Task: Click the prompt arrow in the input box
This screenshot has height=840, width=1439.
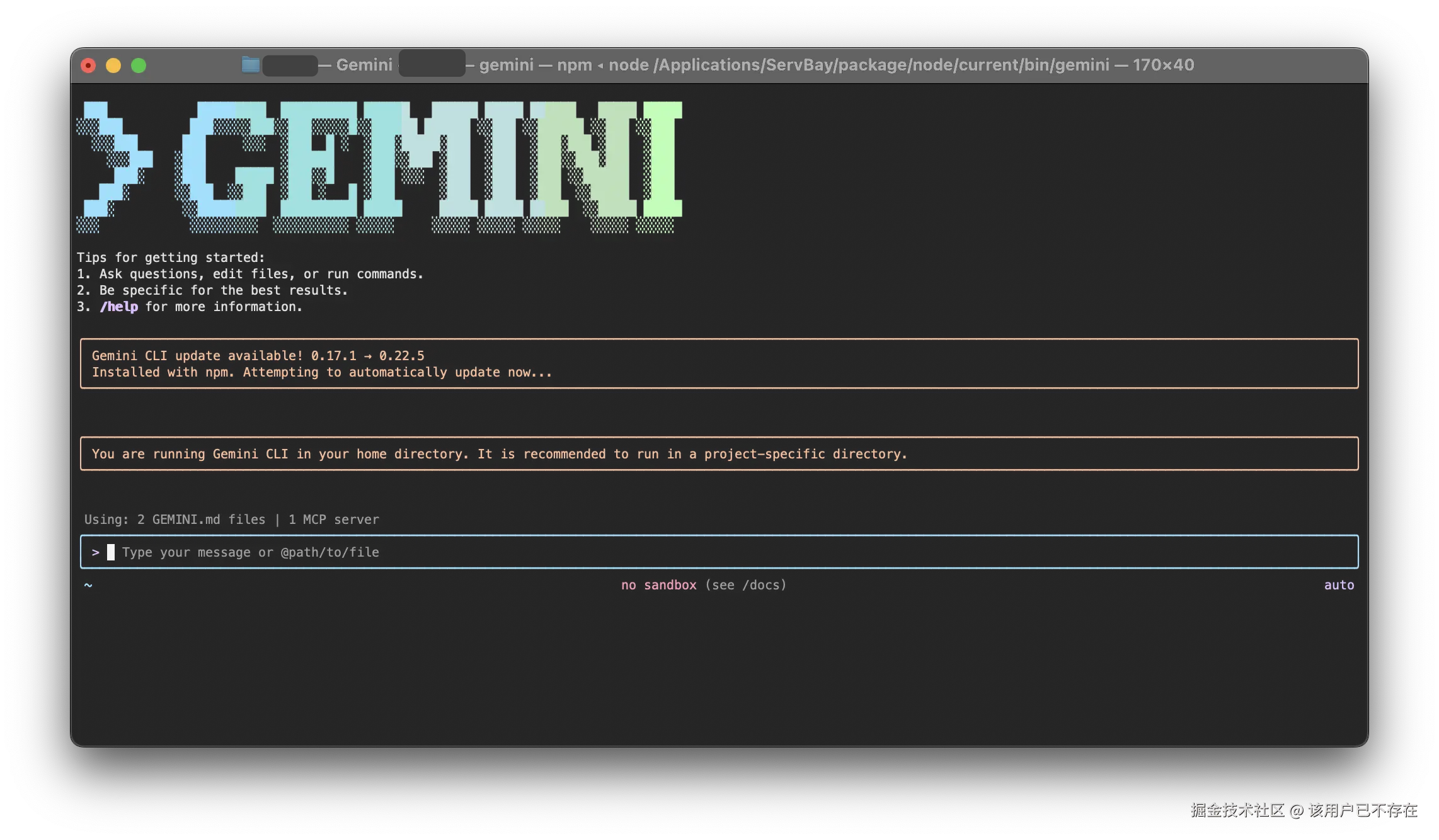Action: pos(96,552)
